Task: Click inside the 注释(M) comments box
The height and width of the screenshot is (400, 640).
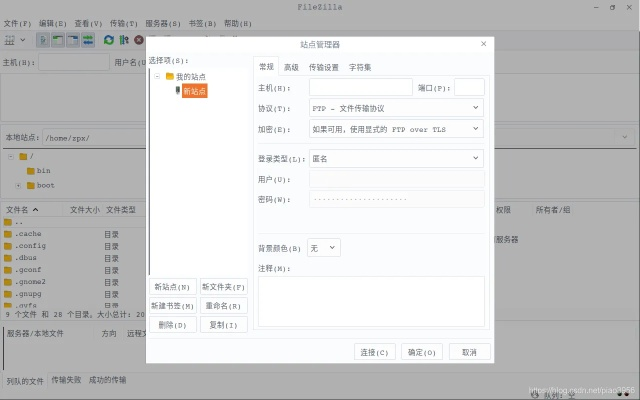Action: [371, 301]
